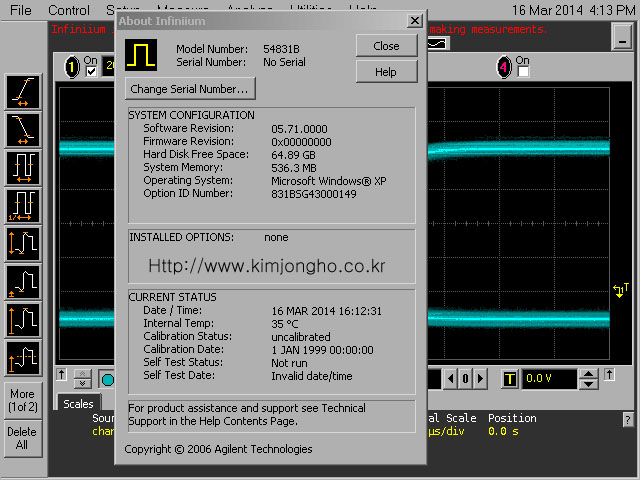Open the File menu
The image size is (640, 480).
pyautogui.click(x=20, y=10)
